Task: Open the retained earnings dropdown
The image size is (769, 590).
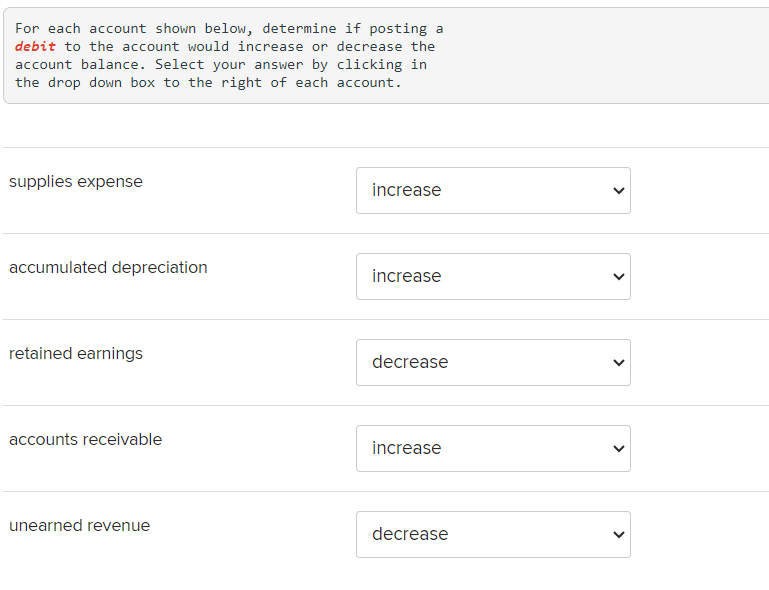Action: click(x=493, y=362)
